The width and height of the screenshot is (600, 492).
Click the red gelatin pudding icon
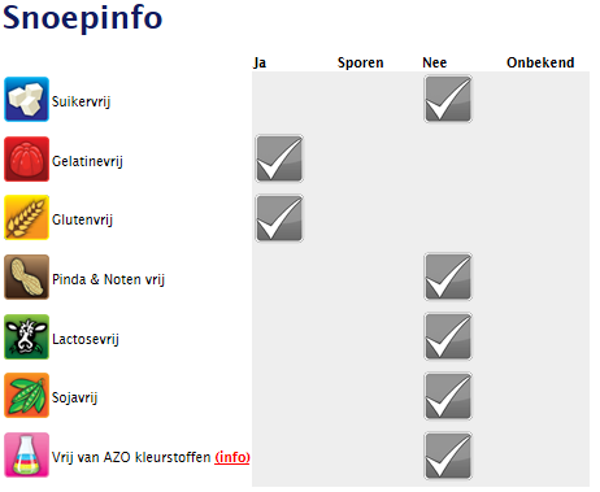click(27, 159)
